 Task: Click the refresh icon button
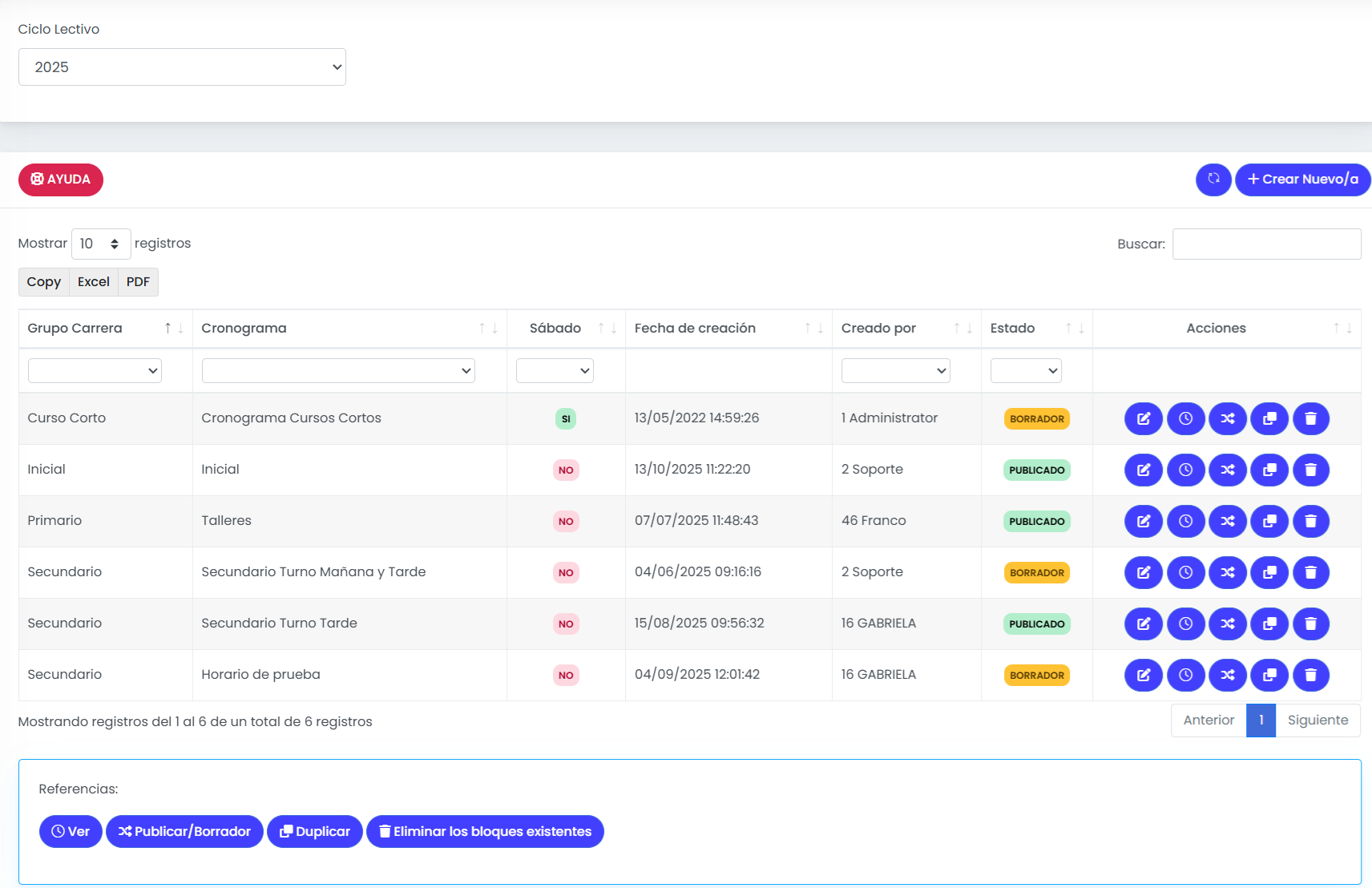tap(1213, 180)
